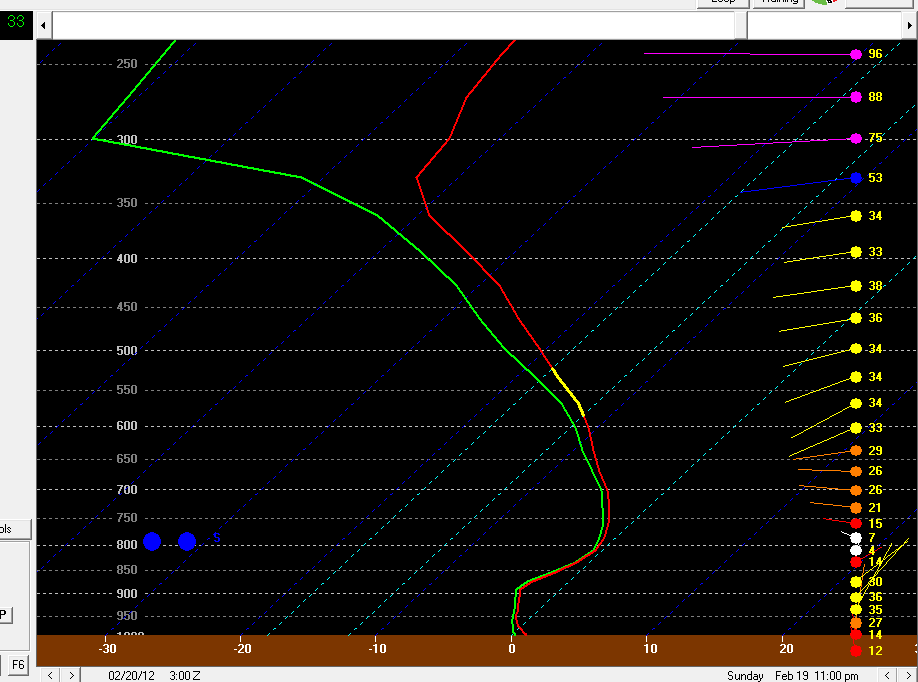Click the 300 pressure level label

126,140
